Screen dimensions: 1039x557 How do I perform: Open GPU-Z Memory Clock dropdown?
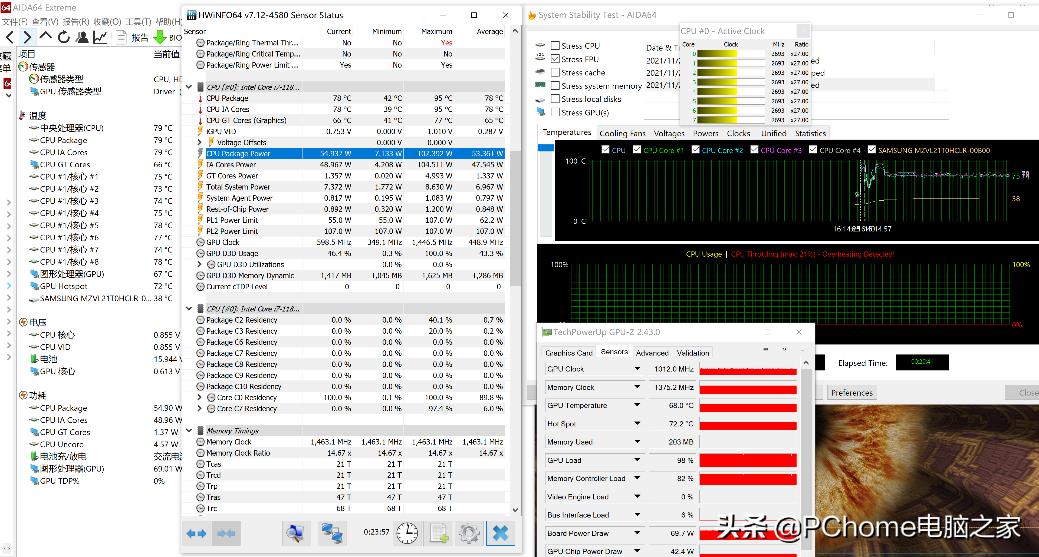tap(637, 387)
